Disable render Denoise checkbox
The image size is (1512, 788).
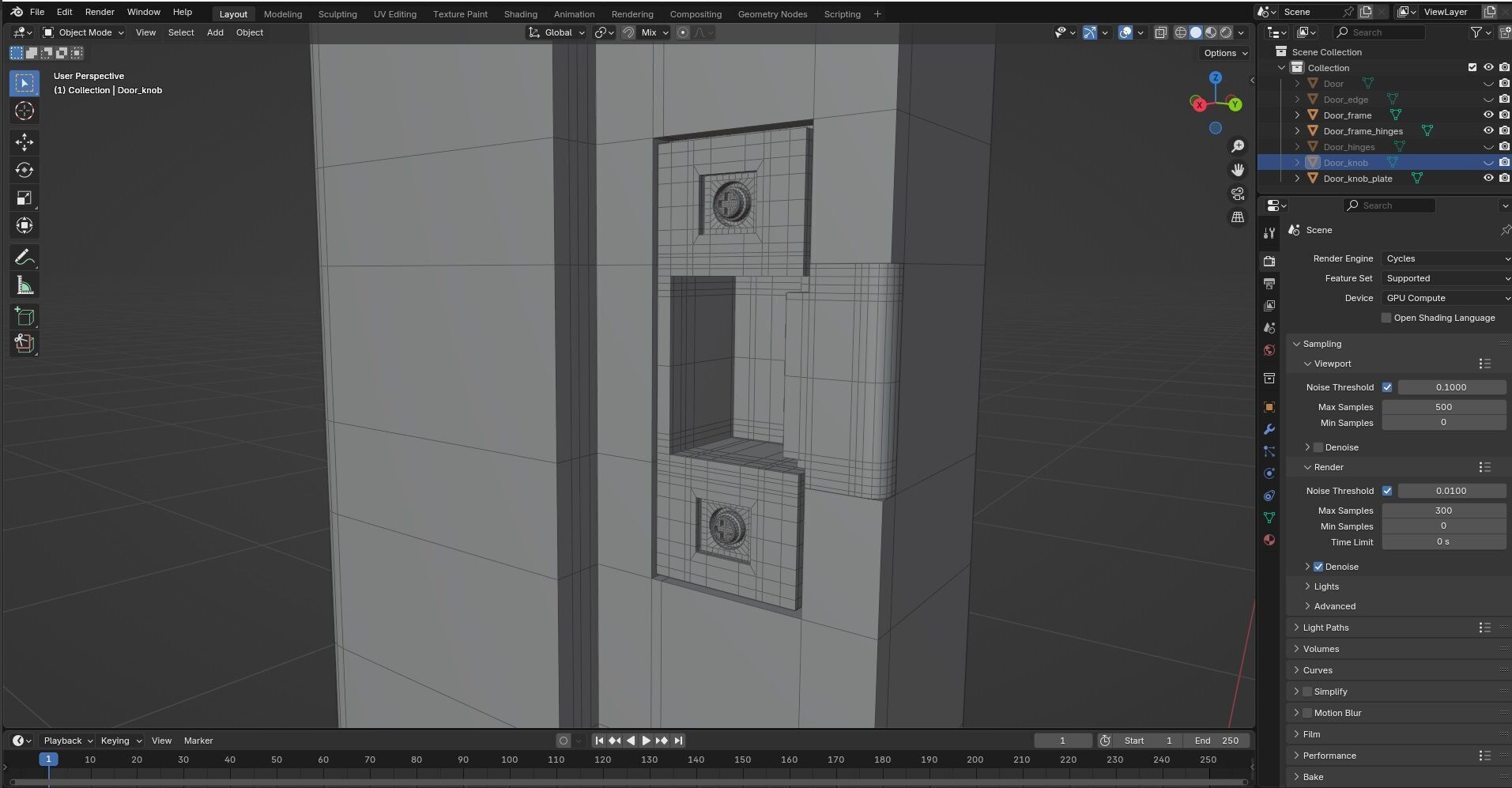pos(1318,567)
